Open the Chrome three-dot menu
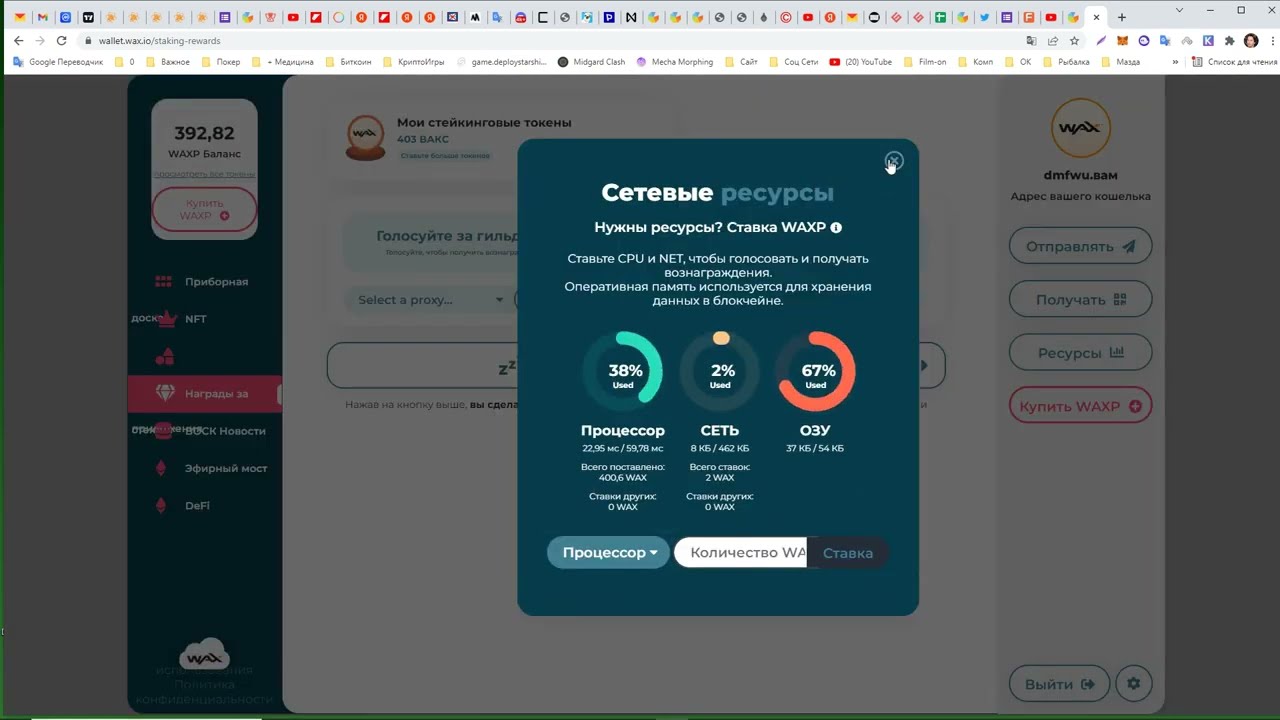The image size is (1280, 720). click(x=1270, y=41)
